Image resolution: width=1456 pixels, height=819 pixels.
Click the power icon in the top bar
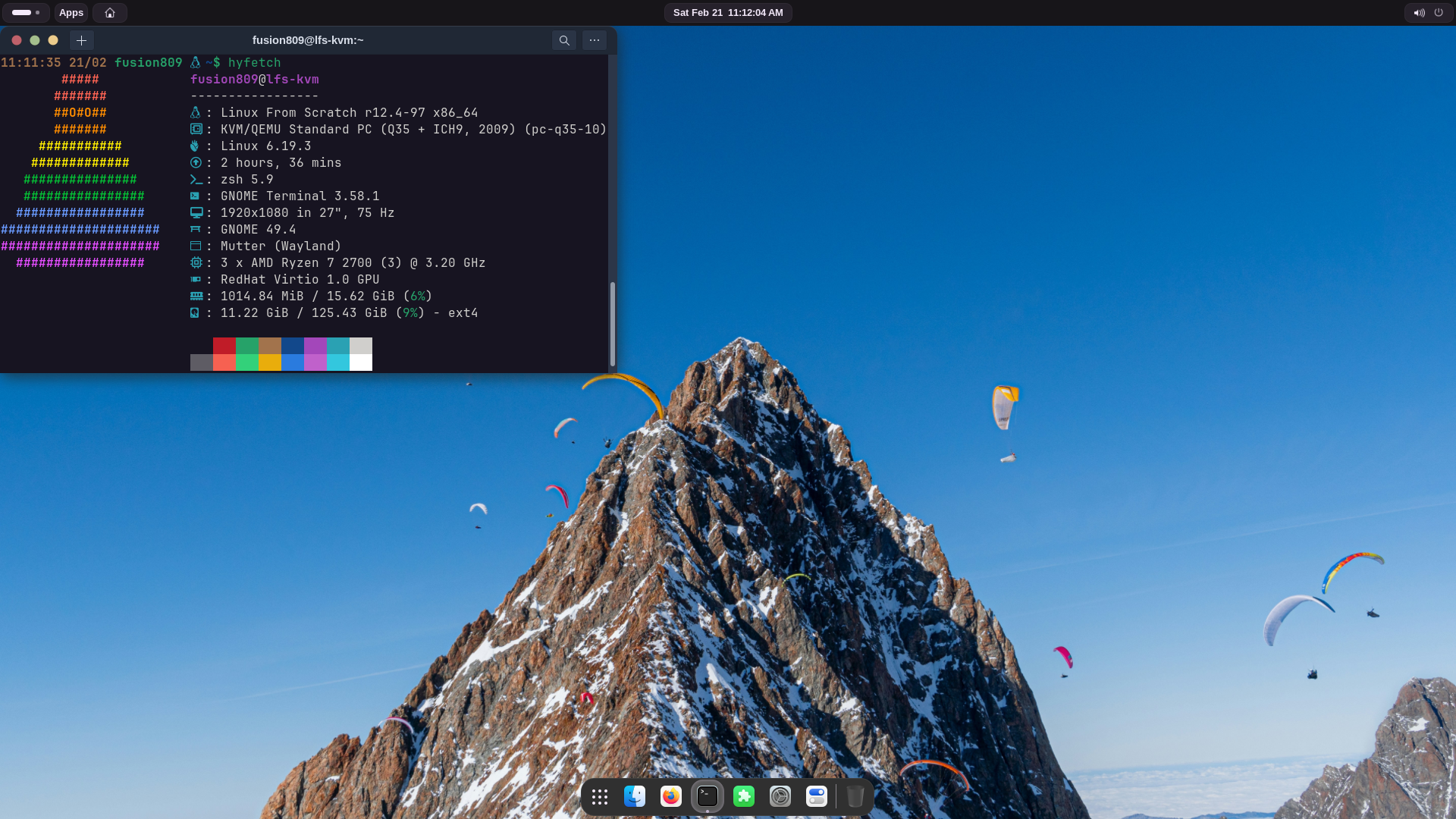[x=1439, y=13]
